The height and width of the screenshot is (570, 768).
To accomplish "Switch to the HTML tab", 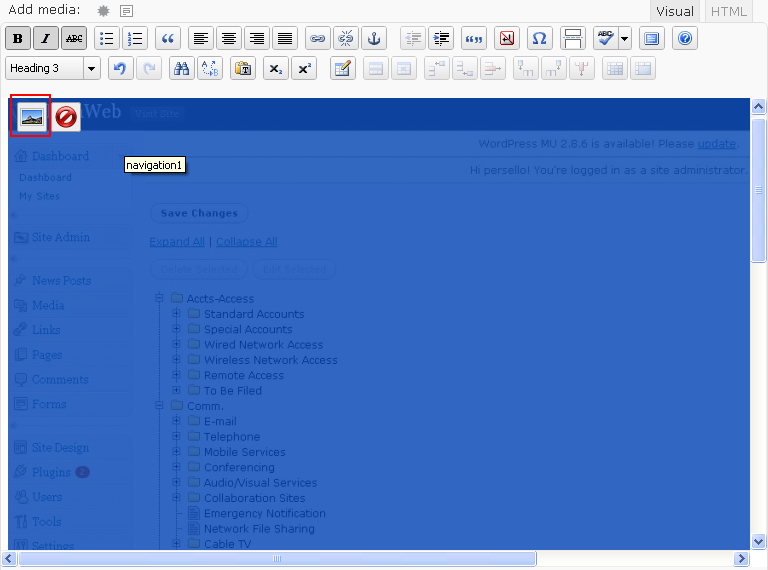I will coord(728,11).
